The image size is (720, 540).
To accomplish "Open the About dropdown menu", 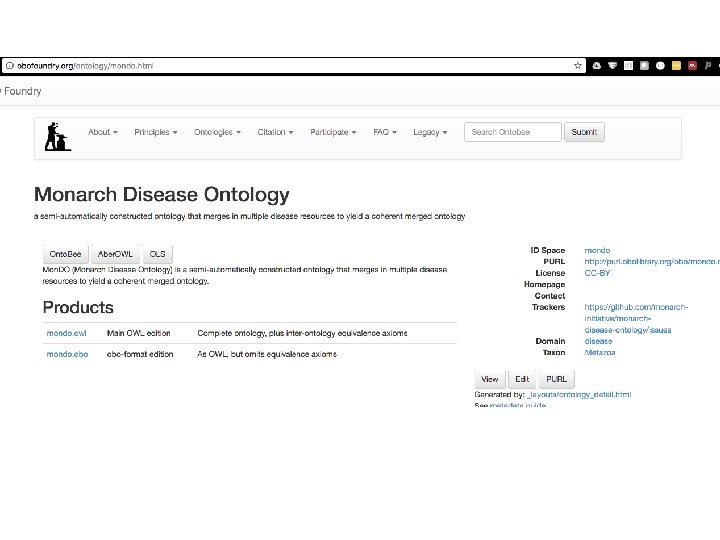I will coord(103,132).
